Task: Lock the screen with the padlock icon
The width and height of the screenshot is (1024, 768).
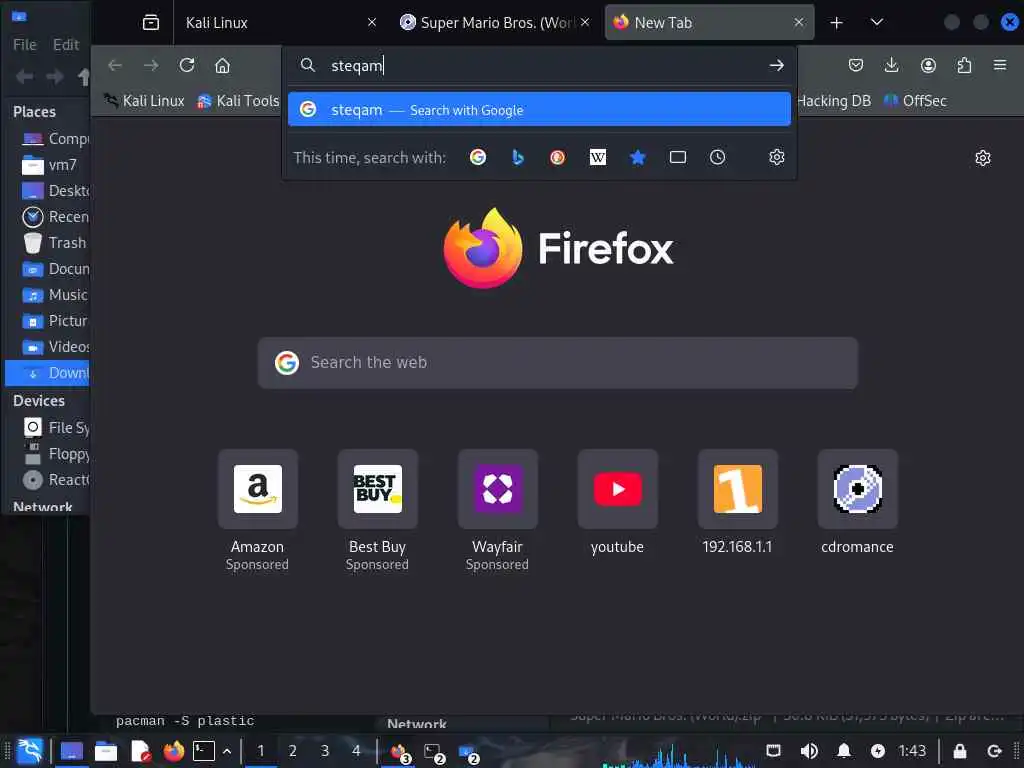Action: pos(959,751)
